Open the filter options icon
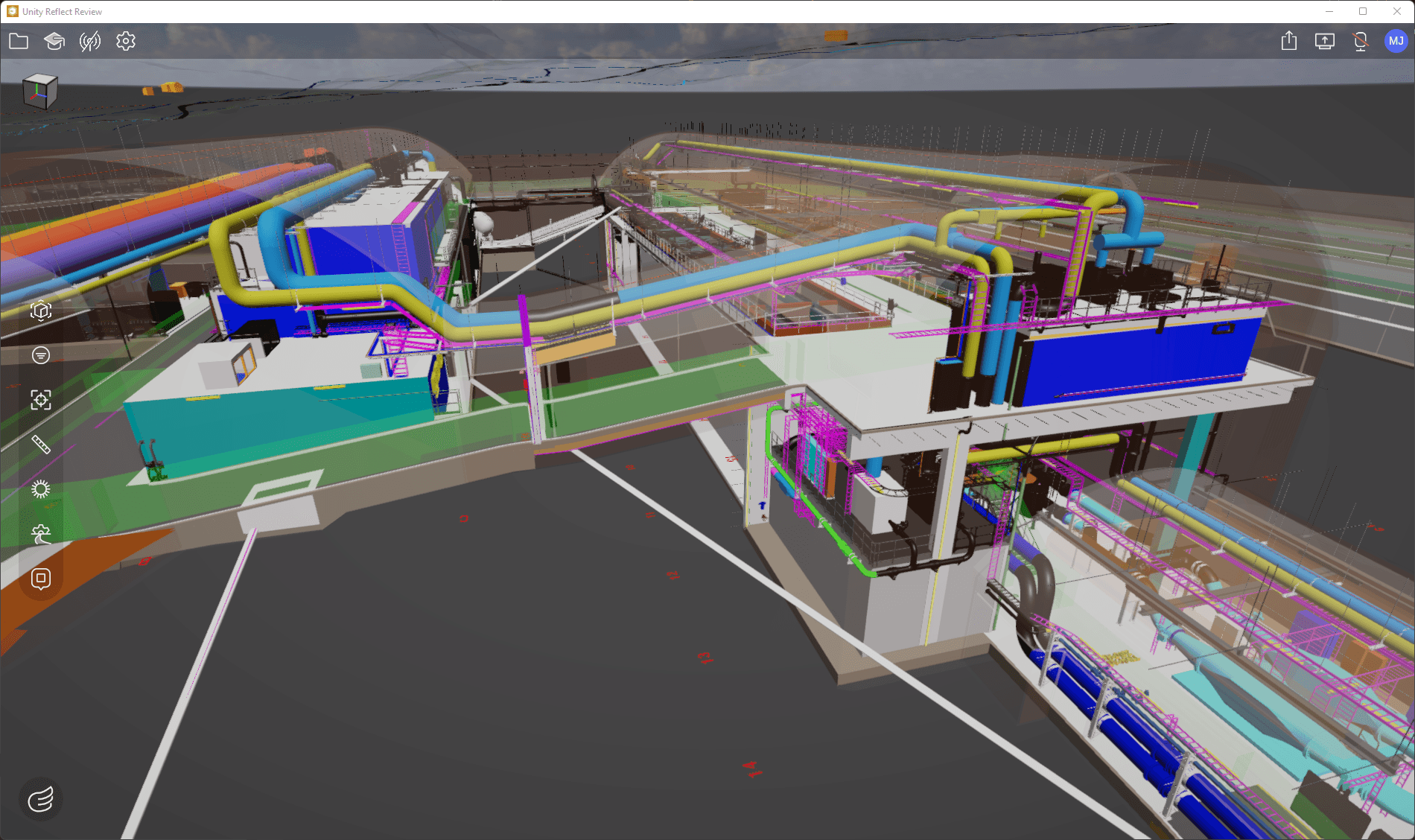This screenshot has width=1415, height=840. pyautogui.click(x=41, y=355)
